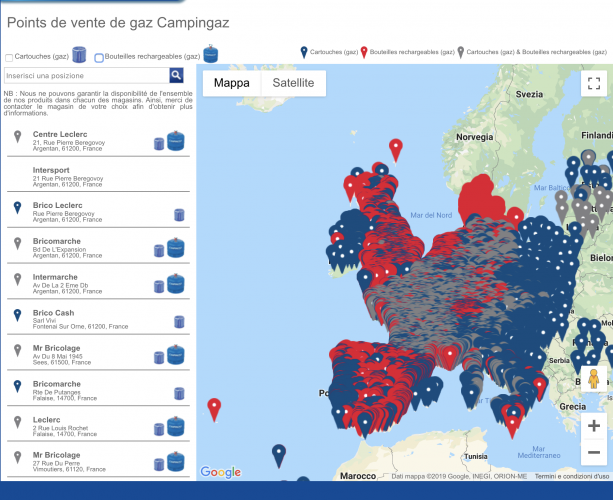The image size is (613, 500).
Task: Toggle map fullscreen view
Action: click(x=594, y=84)
